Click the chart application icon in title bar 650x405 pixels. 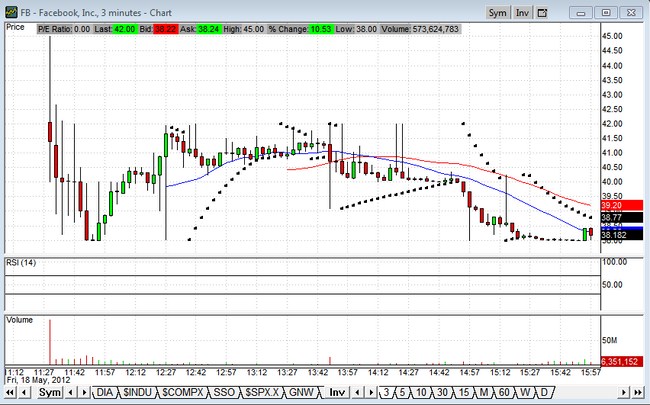pyautogui.click(x=9, y=12)
